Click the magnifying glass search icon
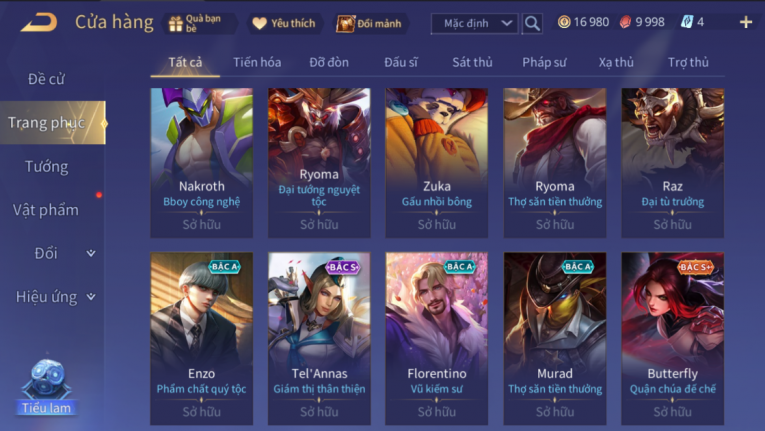 (532, 23)
